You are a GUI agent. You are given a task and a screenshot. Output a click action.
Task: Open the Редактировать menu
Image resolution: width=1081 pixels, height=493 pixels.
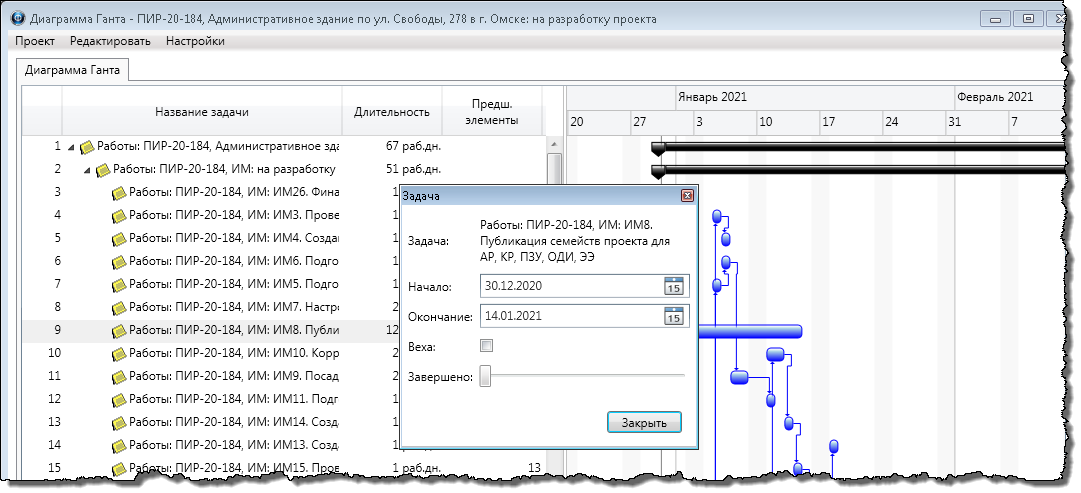click(110, 41)
